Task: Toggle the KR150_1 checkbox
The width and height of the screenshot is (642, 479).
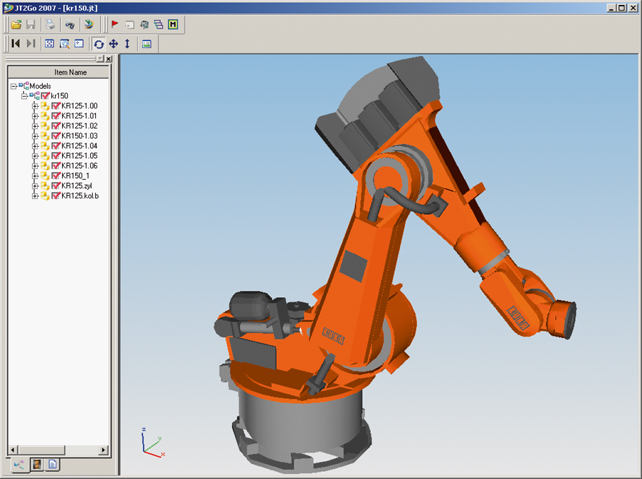Action: [x=56, y=176]
